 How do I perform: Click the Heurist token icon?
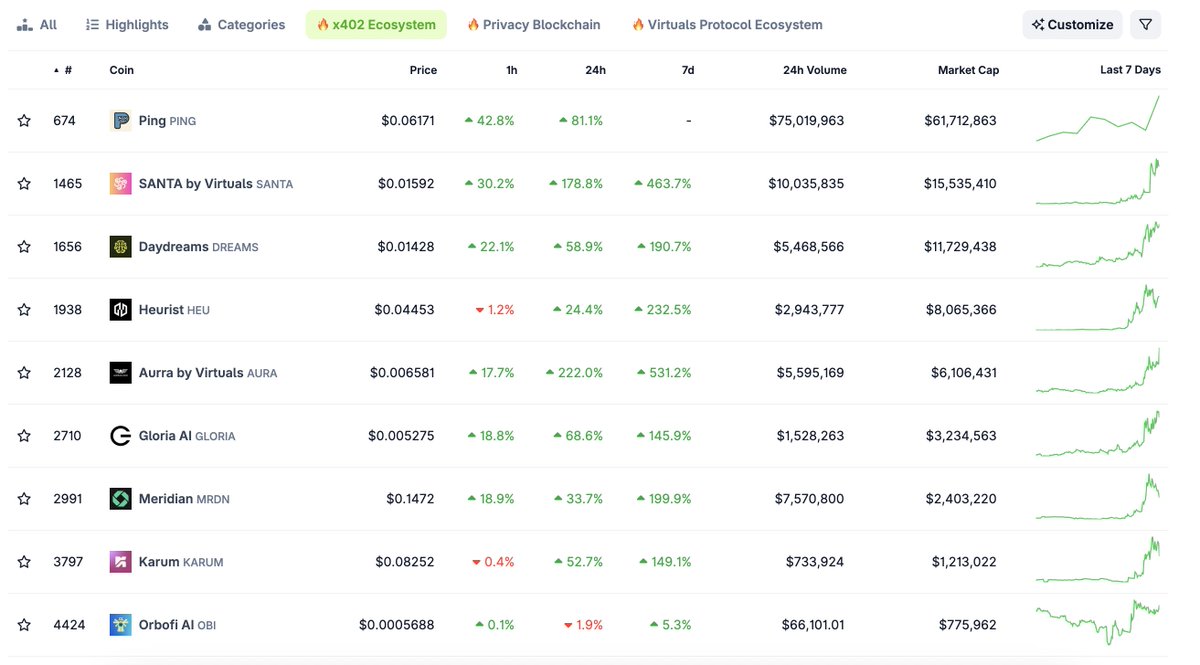pos(119,309)
